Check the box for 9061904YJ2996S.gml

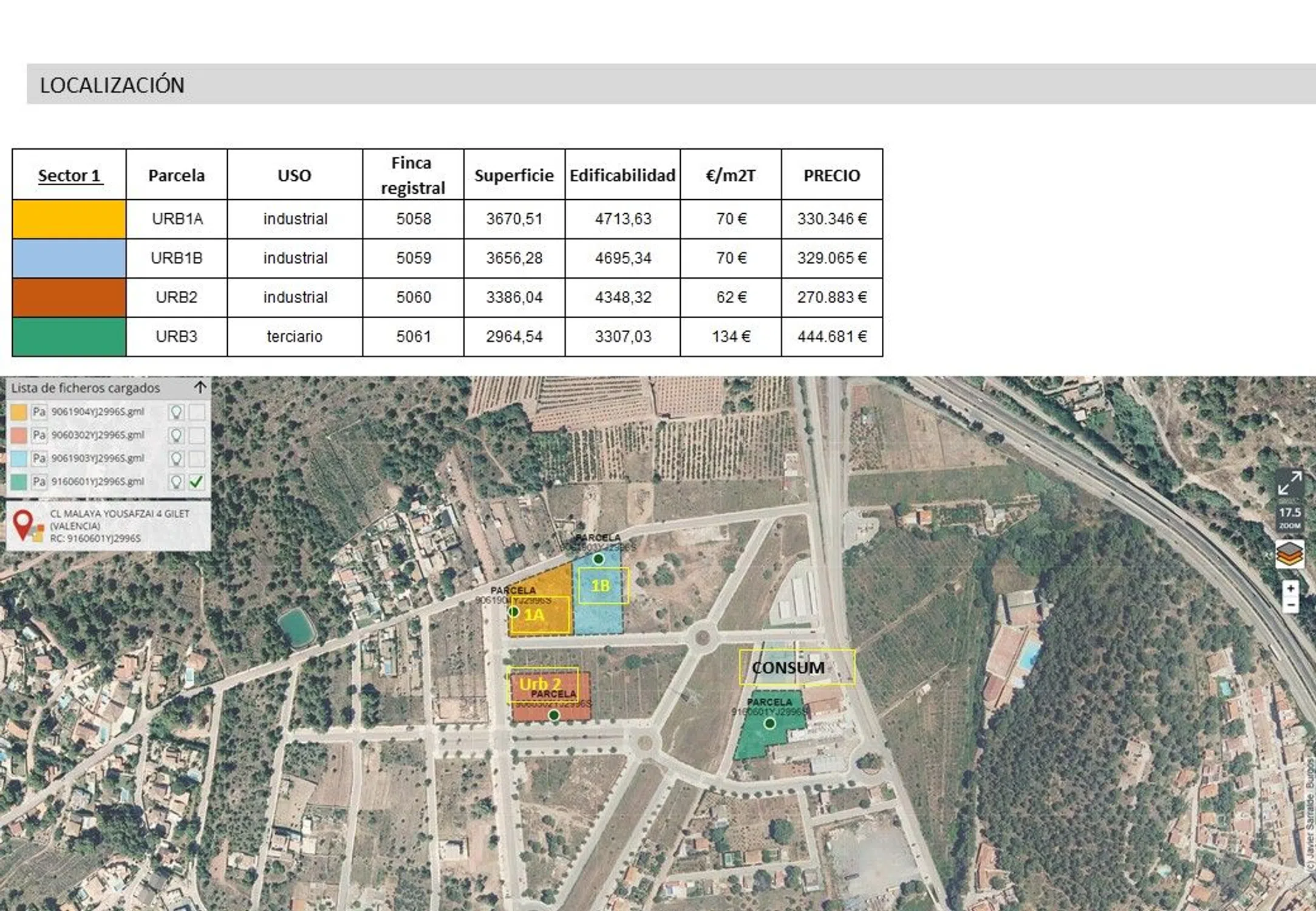[197, 412]
